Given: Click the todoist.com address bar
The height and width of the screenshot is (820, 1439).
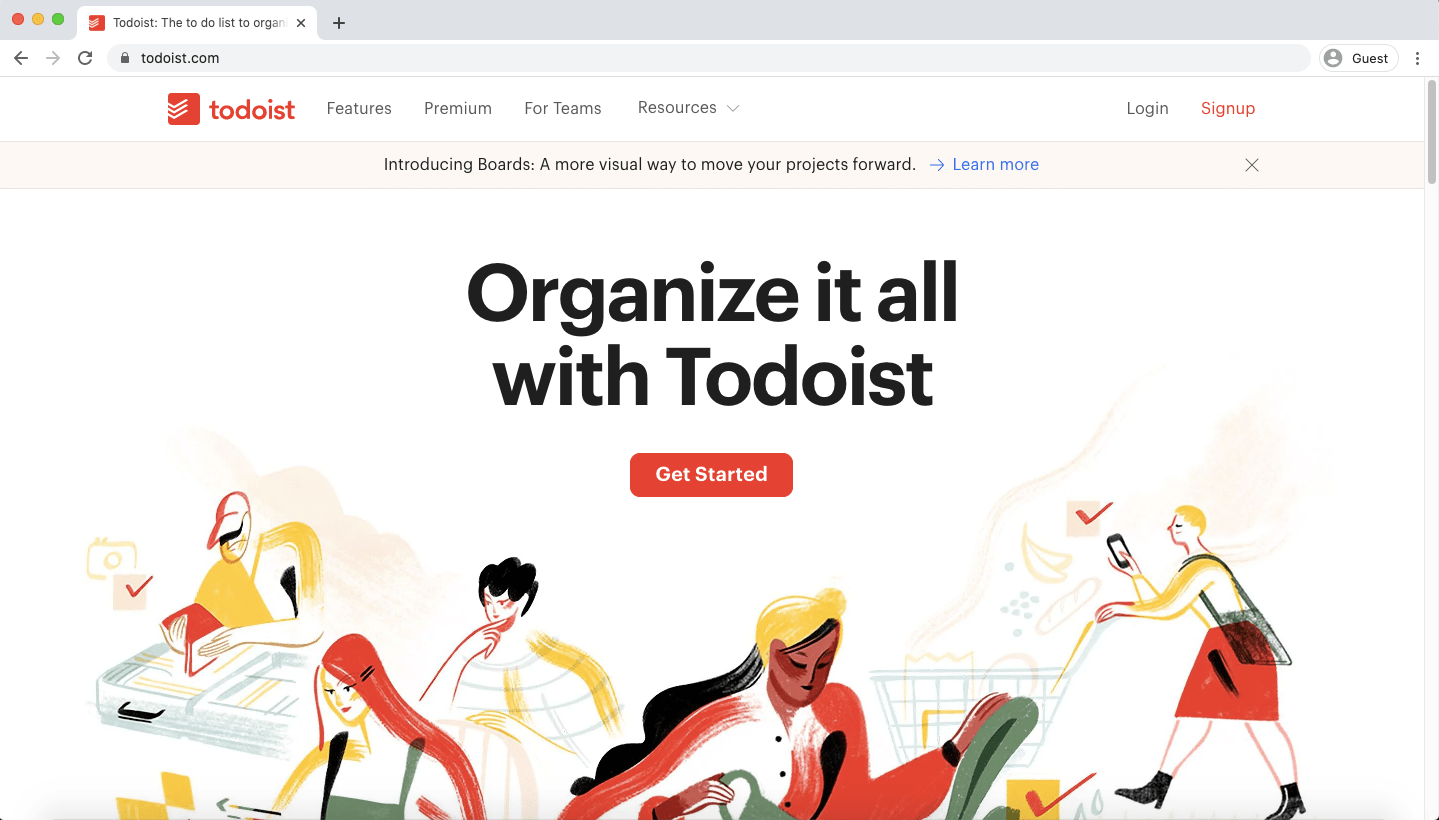Looking at the screenshot, I should [x=708, y=58].
